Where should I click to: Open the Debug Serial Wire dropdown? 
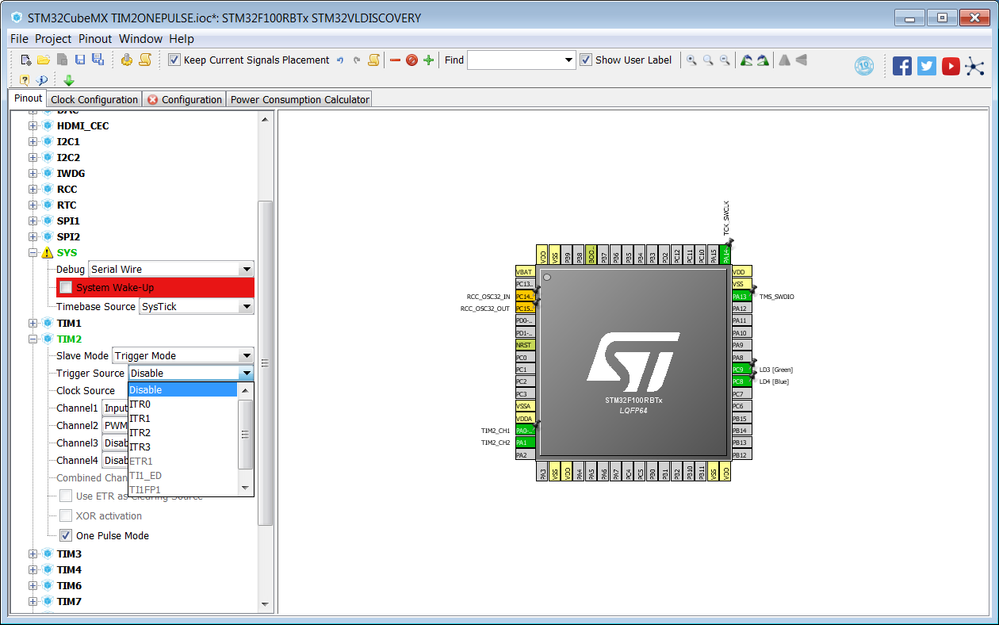coord(171,269)
